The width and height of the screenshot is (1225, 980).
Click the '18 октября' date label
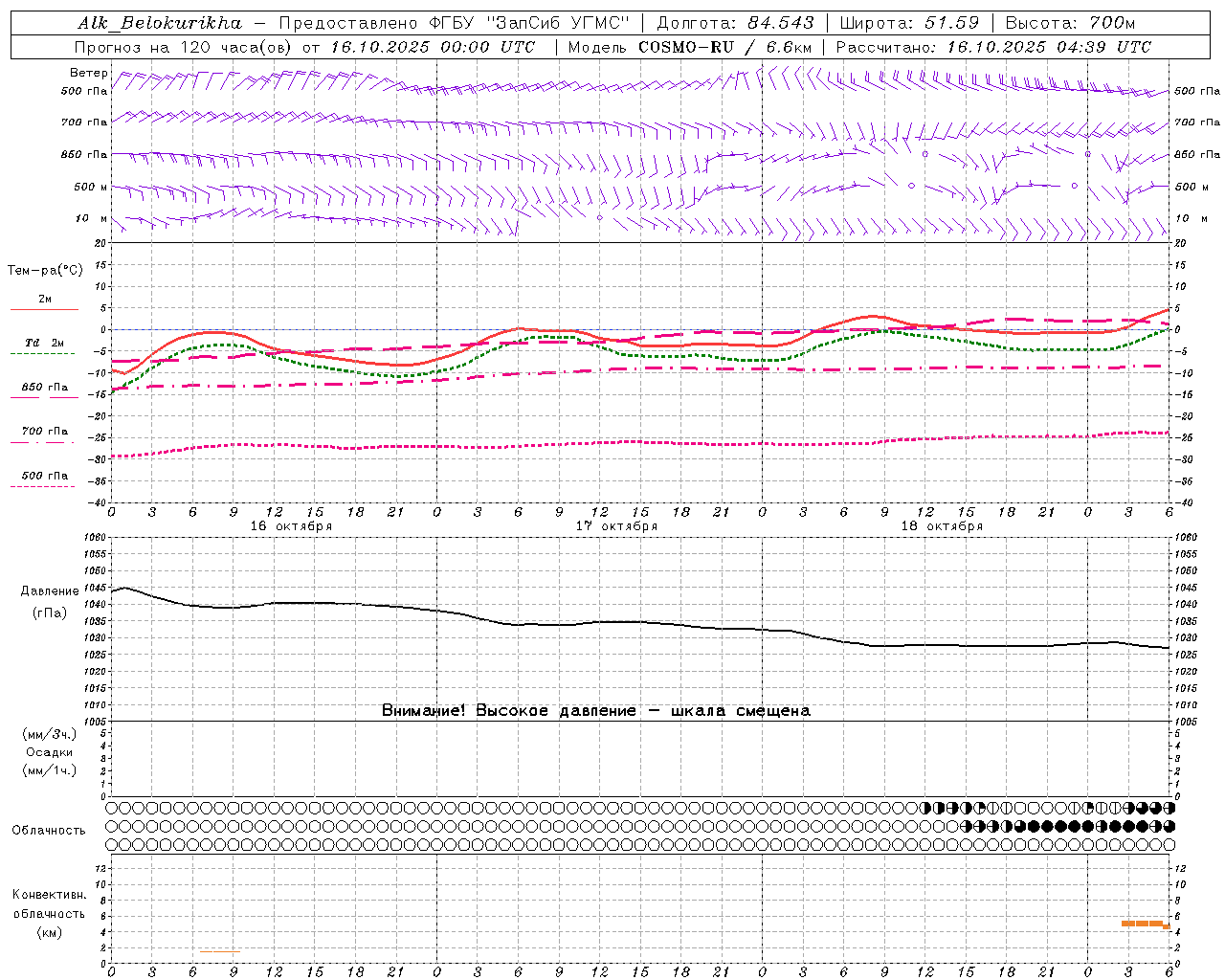[942, 526]
